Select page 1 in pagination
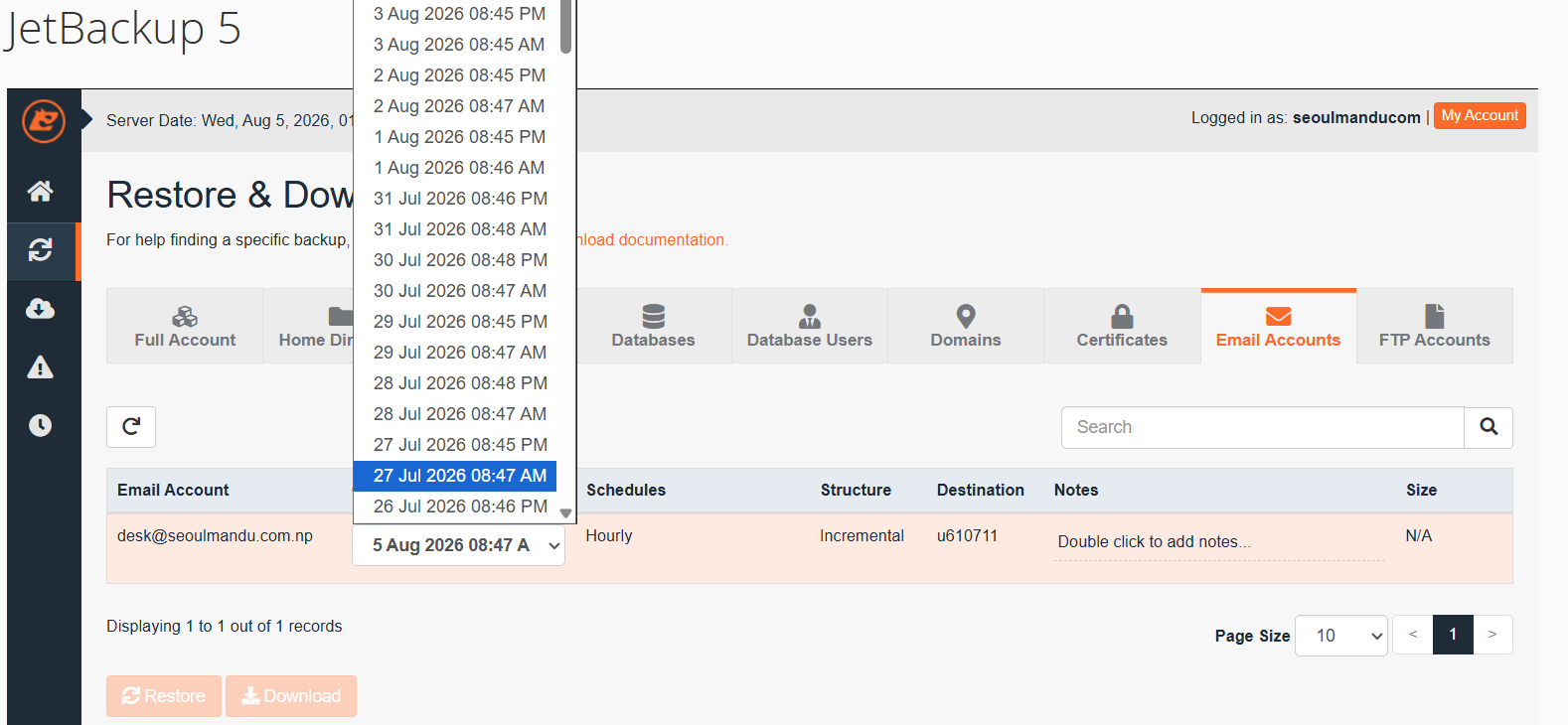The image size is (1568, 725). point(1453,635)
